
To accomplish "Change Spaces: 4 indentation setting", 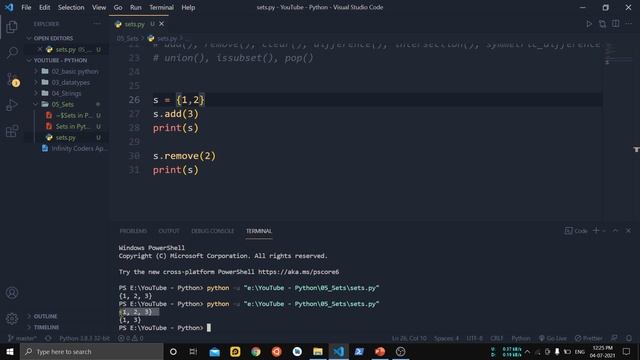I will coord(446,338).
